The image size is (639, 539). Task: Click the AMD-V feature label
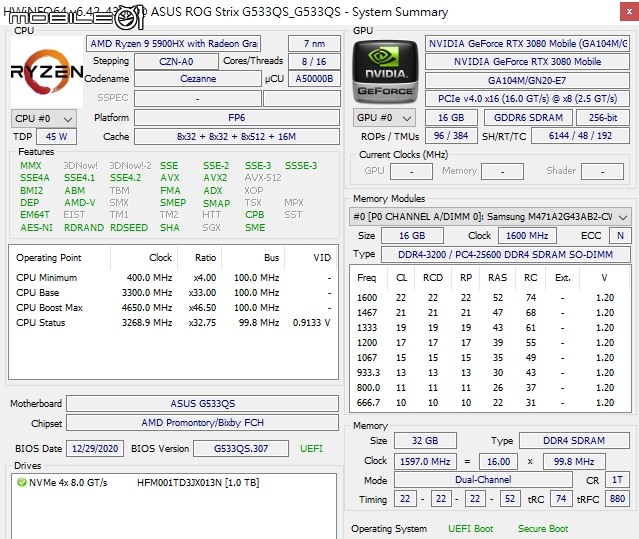tap(80, 202)
